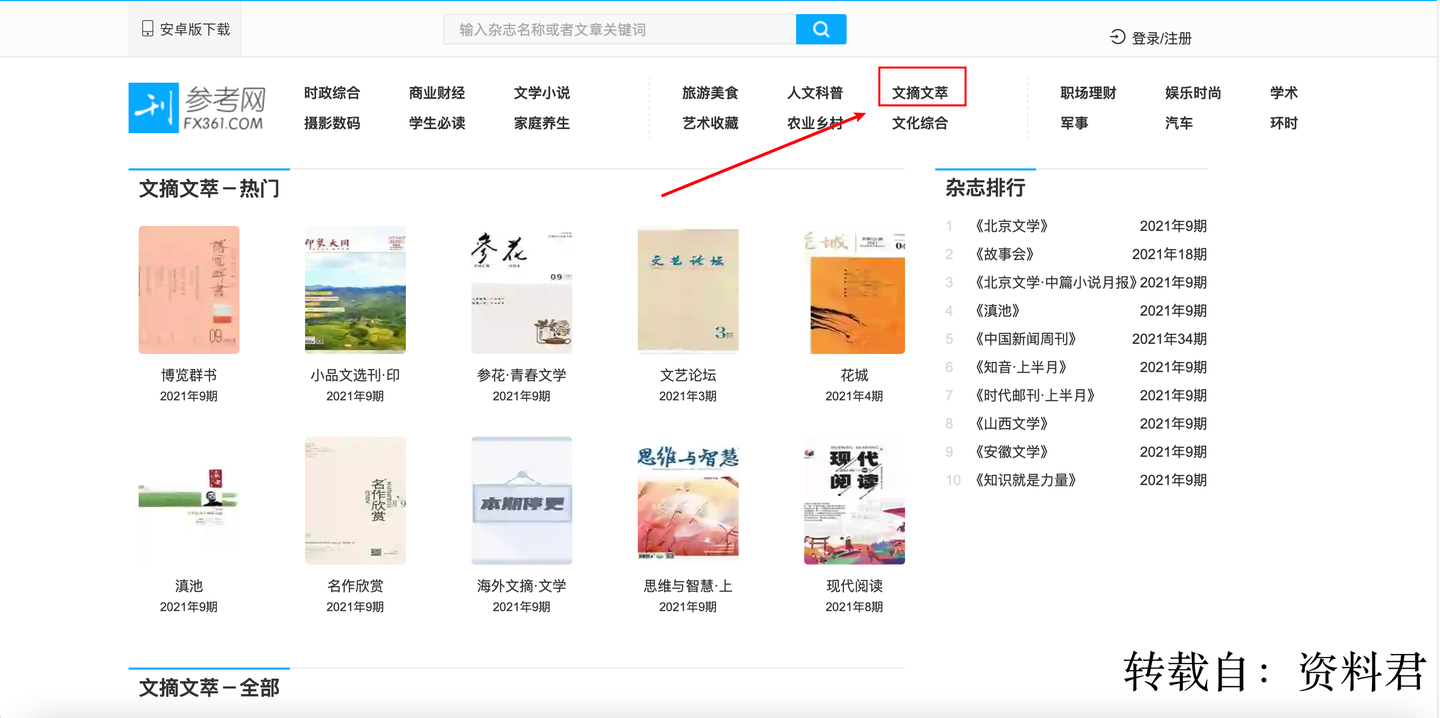
Task: Open 小品文选刊·印 magazine cover
Action: coord(355,290)
